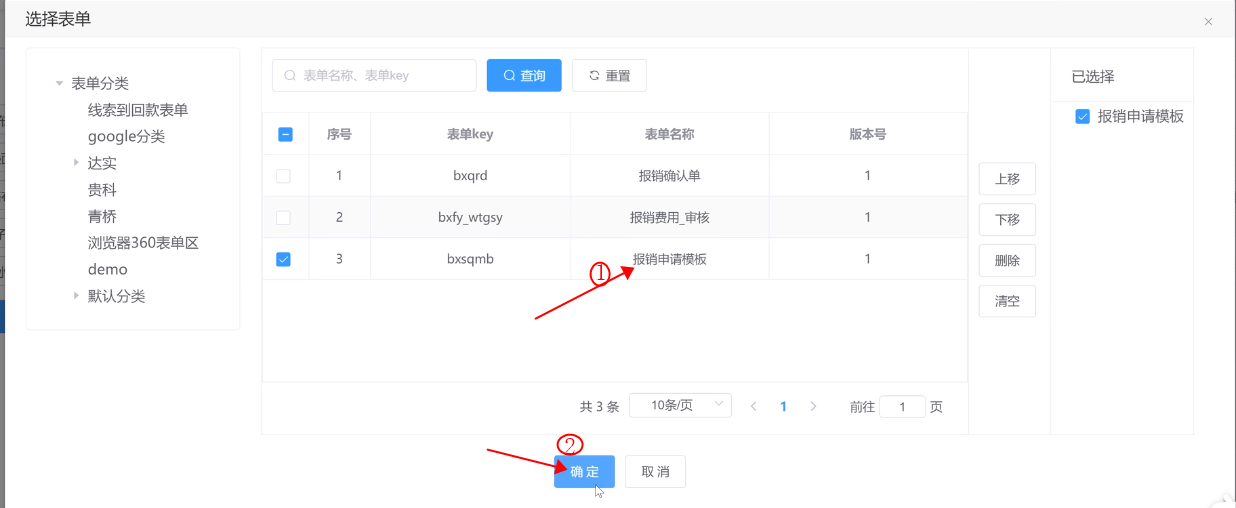Close the 选择表单 dialog with the X icon
Viewport: 1236px width, 508px height.
tap(1208, 21)
